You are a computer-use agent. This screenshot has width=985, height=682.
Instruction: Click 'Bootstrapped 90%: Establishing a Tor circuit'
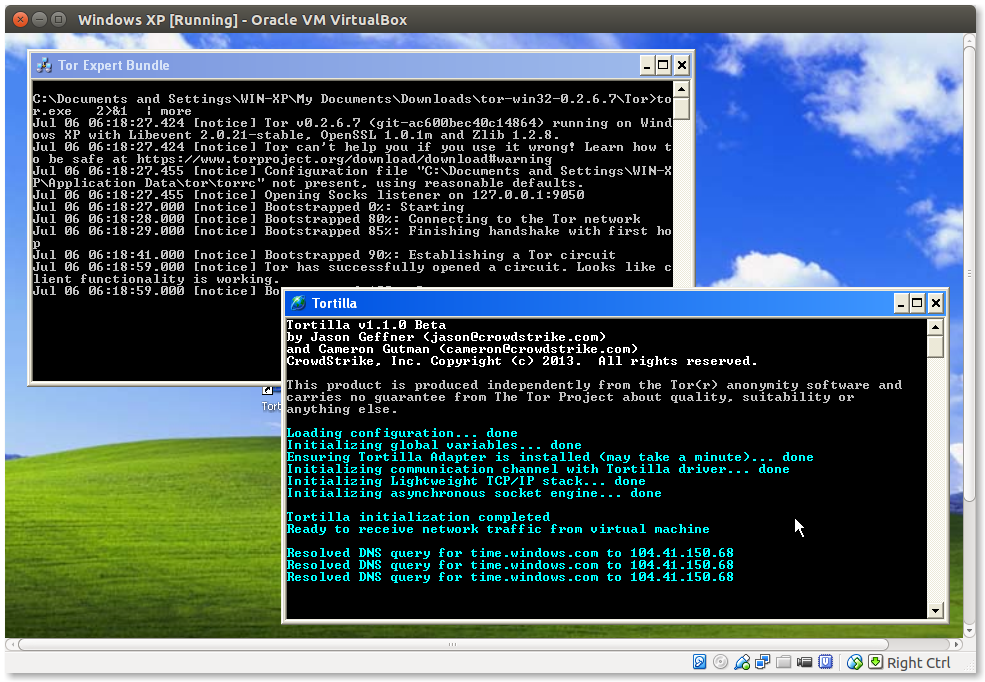click(324, 255)
